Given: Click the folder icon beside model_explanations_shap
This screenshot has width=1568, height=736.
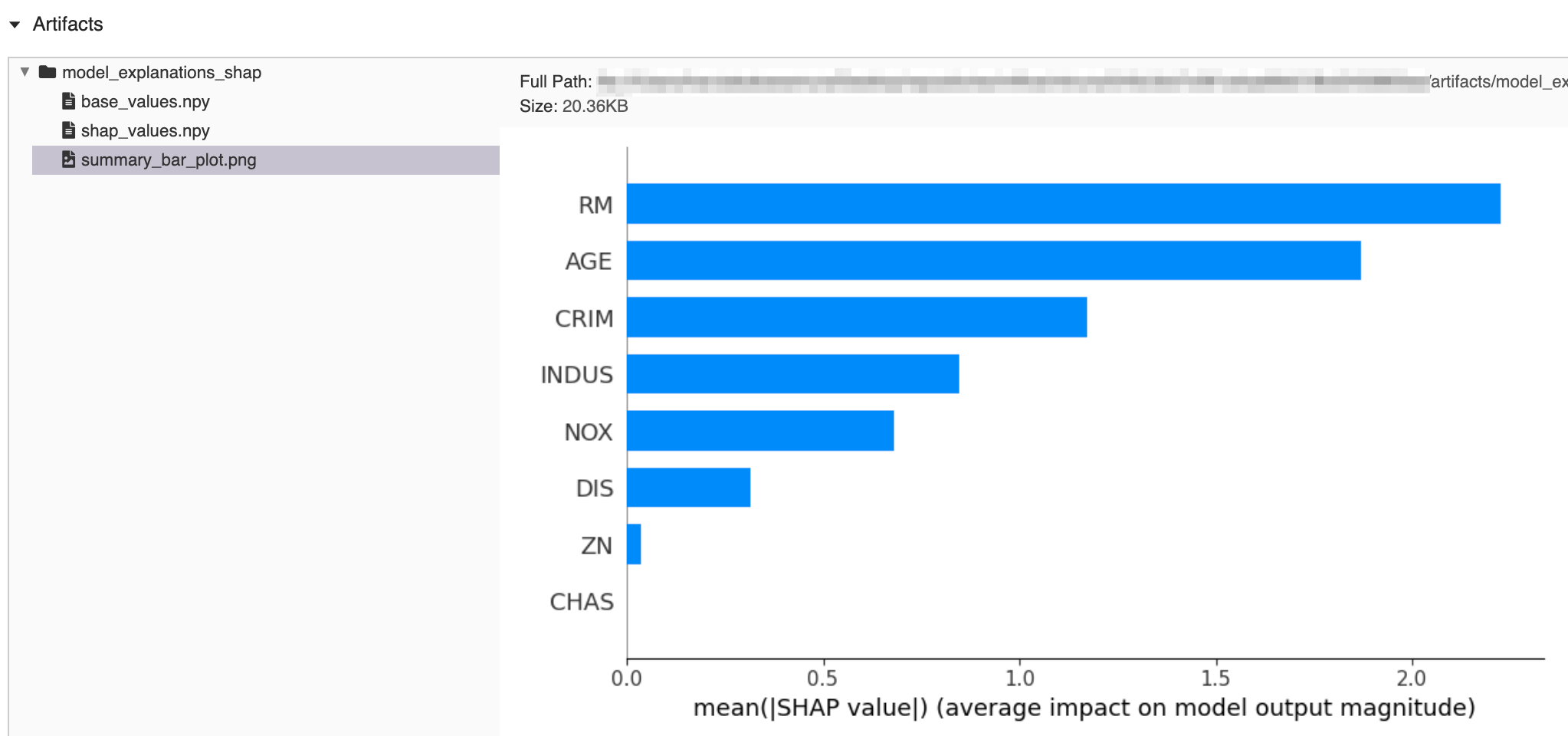Looking at the screenshot, I should point(48,72).
